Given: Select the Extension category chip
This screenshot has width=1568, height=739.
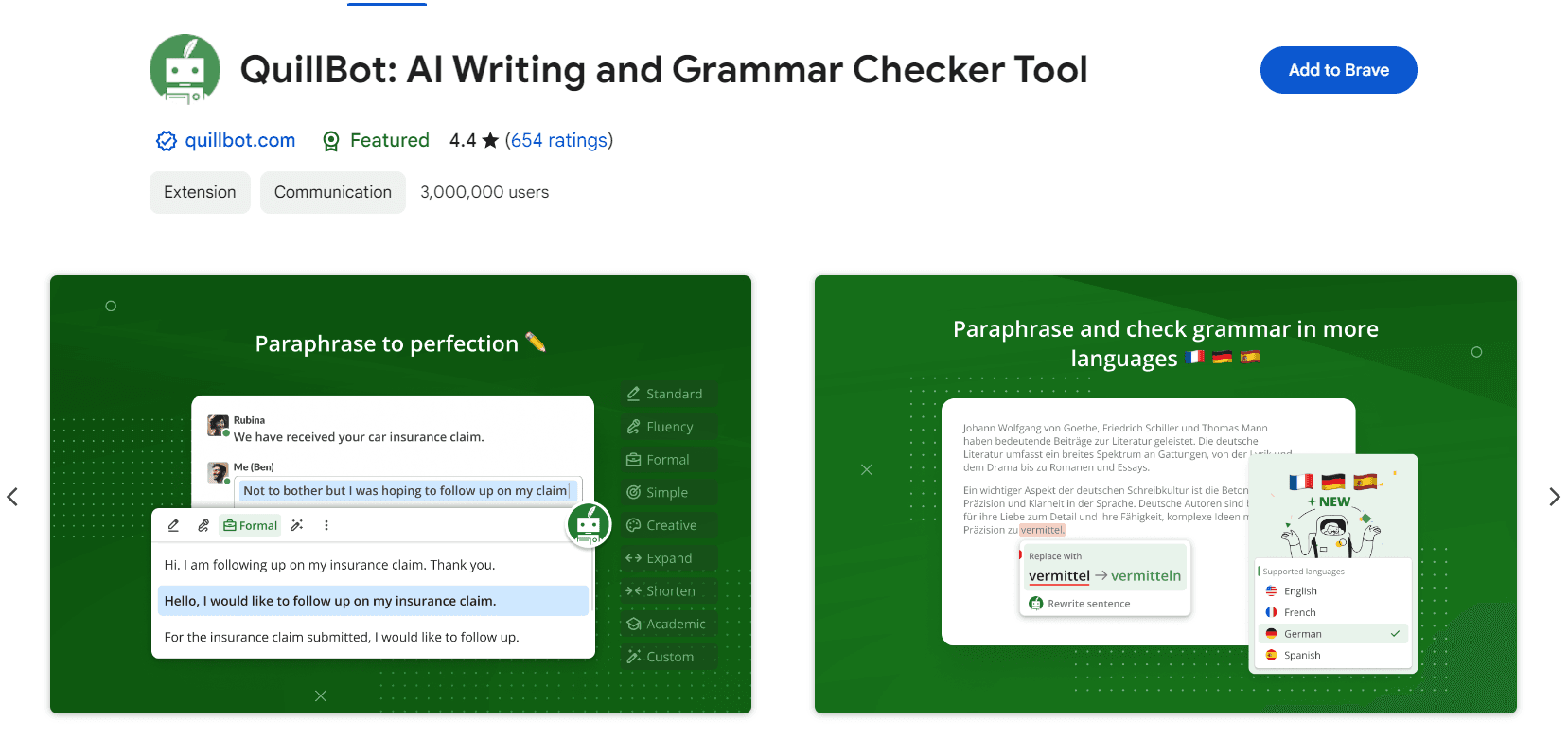Looking at the screenshot, I should (x=200, y=192).
